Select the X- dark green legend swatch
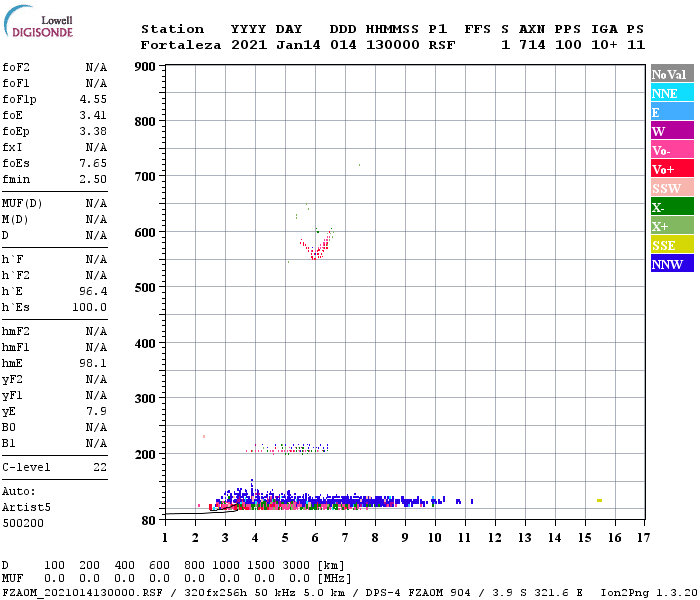This screenshot has width=700, height=600. [x=672, y=207]
